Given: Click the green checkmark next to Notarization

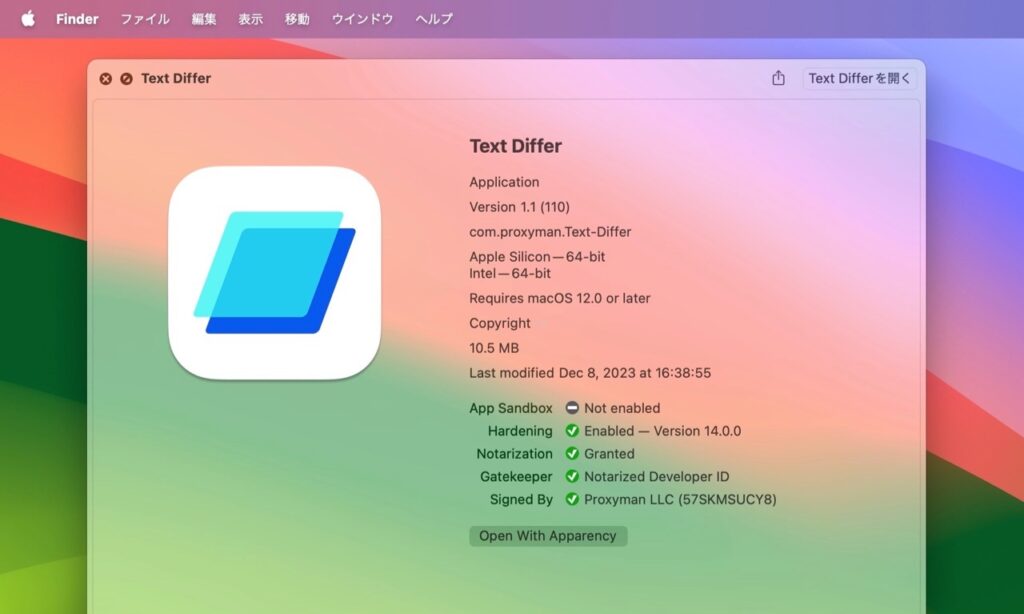Looking at the screenshot, I should [572, 454].
